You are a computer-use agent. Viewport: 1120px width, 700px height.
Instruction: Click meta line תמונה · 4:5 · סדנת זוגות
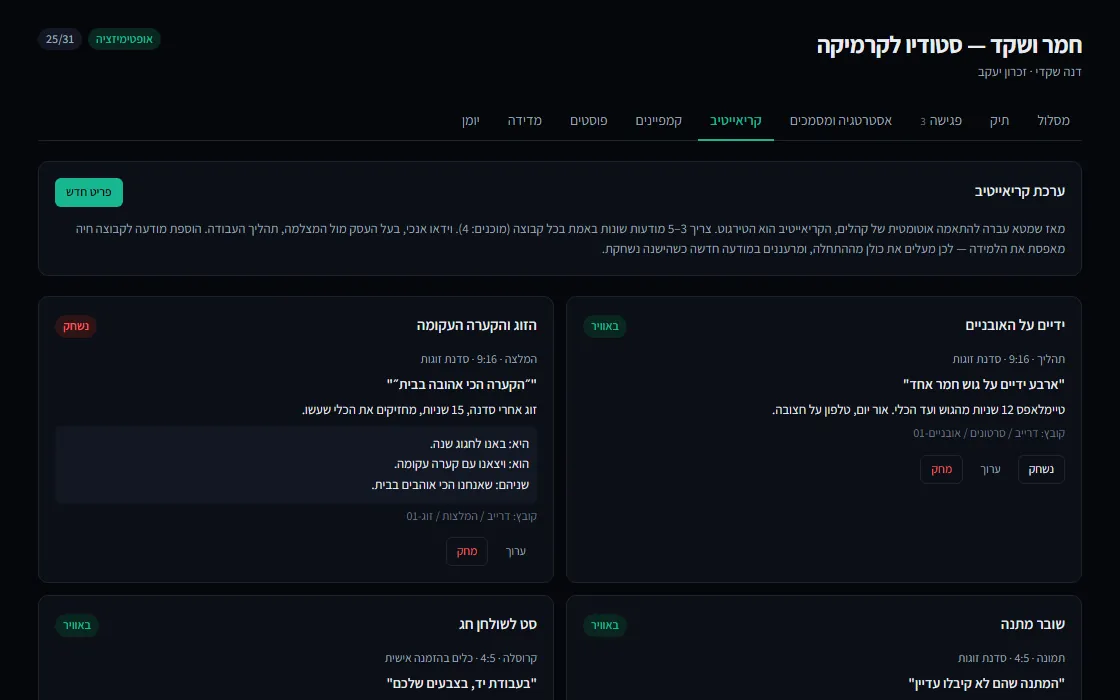click(1011, 658)
